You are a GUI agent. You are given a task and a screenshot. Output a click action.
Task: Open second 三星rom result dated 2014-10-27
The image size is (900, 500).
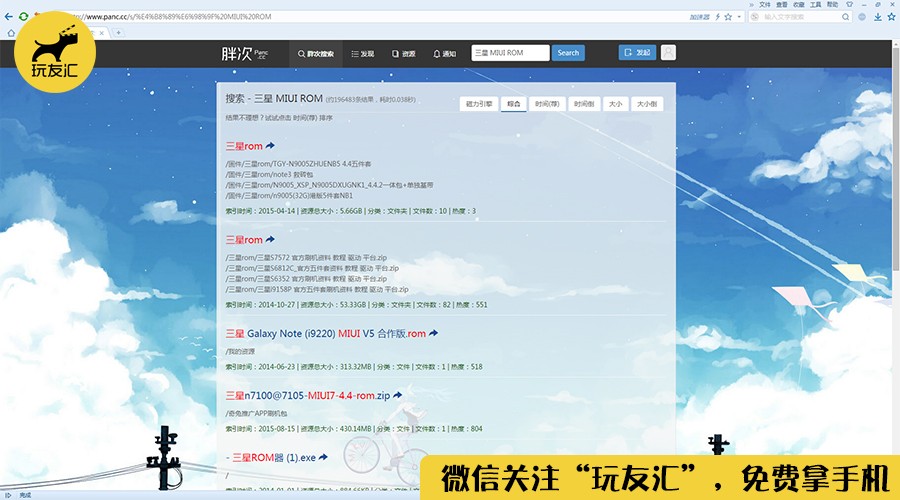click(244, 239)
